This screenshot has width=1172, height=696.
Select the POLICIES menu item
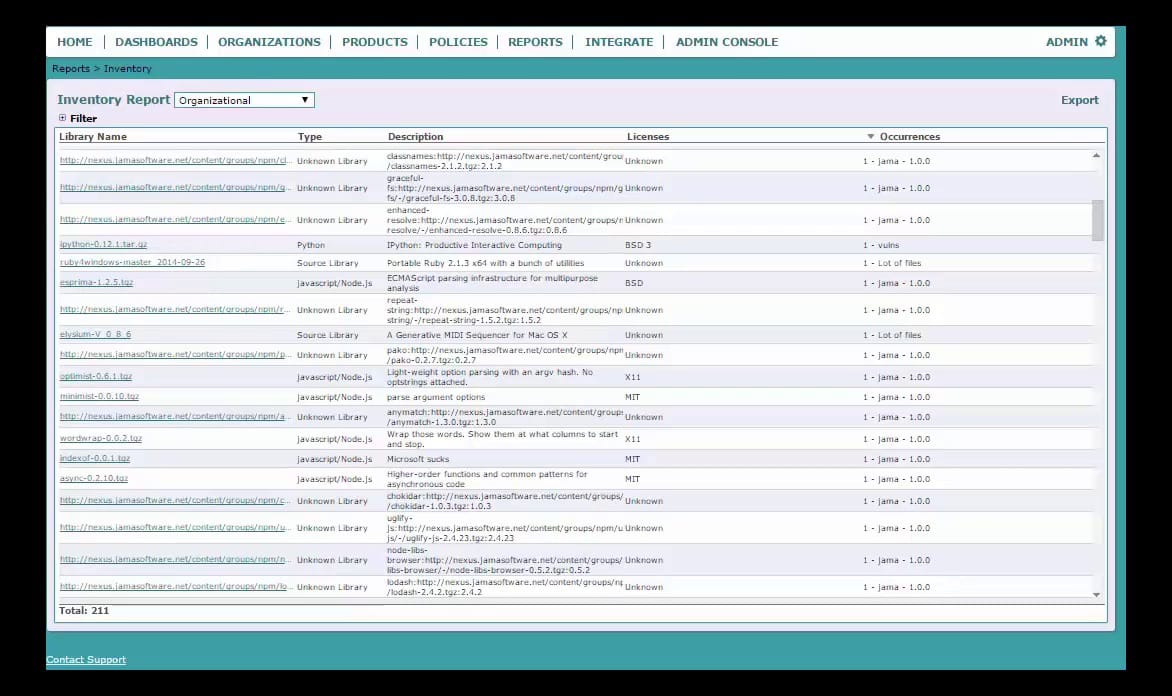click(458, 41)
